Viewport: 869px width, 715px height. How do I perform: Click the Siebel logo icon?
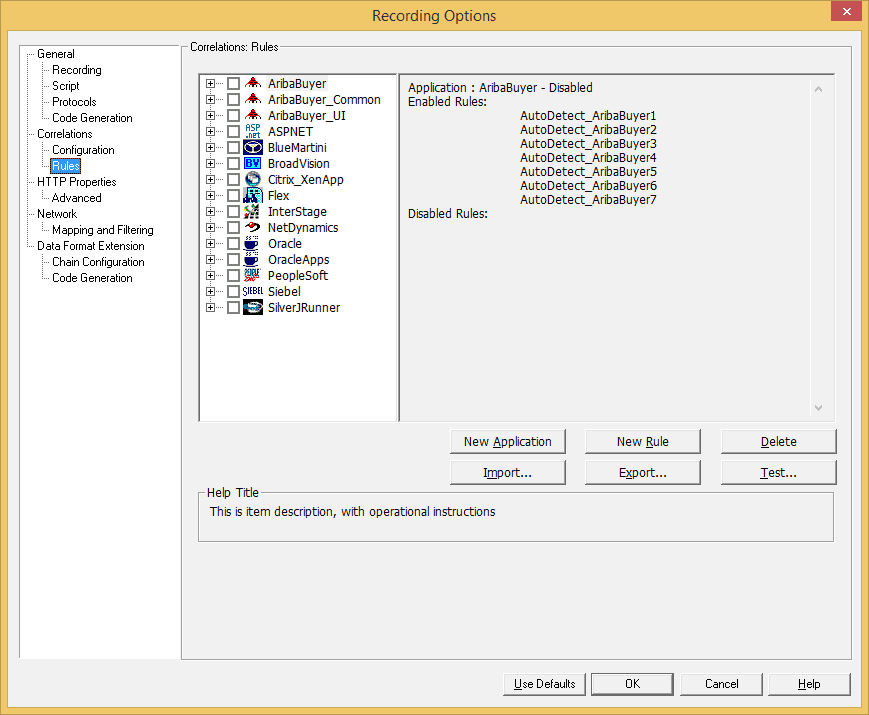click(x=253, y=292)
